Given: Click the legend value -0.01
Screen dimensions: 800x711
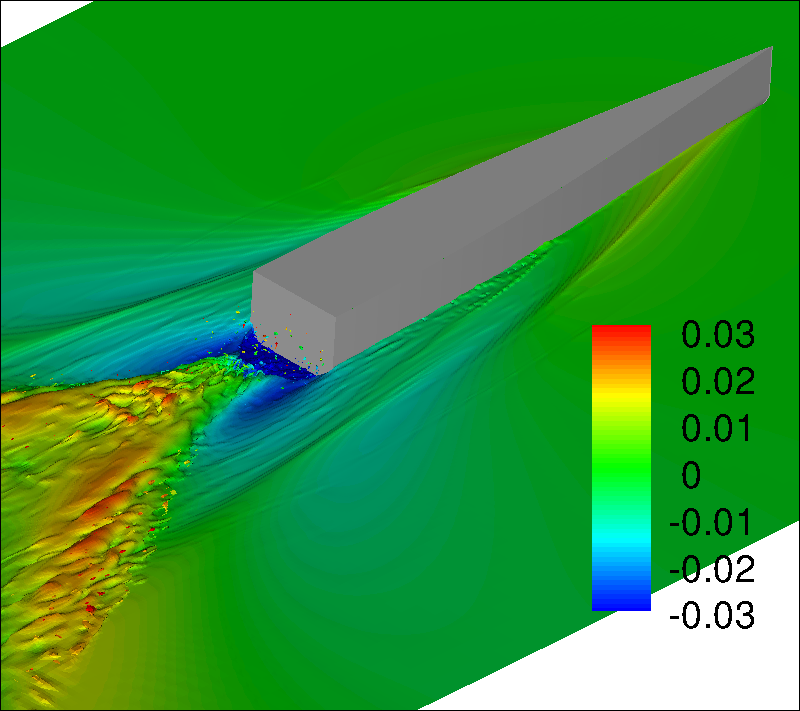Looking at the screenshot, I should 710,522.
